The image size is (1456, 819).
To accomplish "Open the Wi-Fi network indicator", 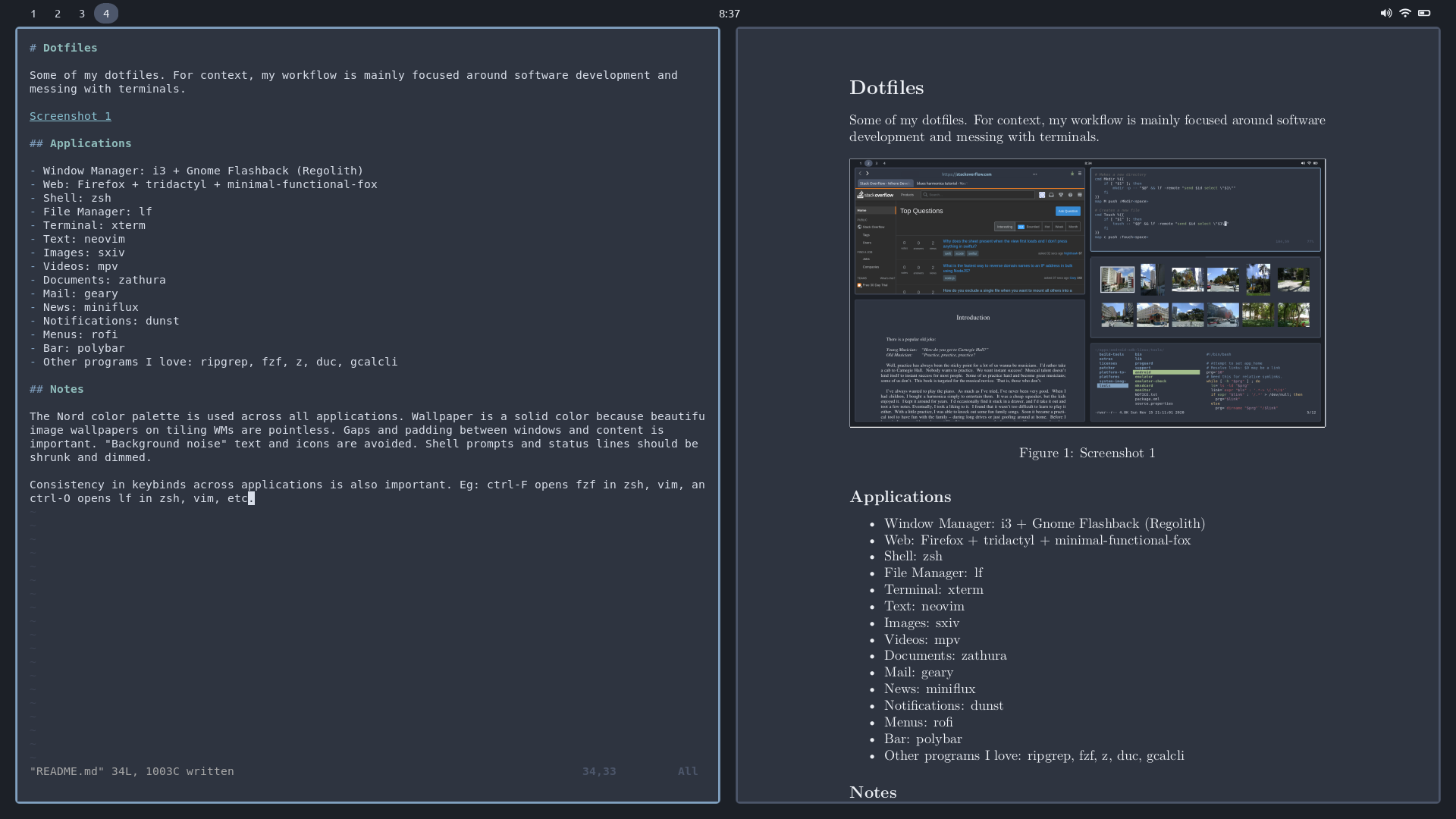I will (1405, 13).
